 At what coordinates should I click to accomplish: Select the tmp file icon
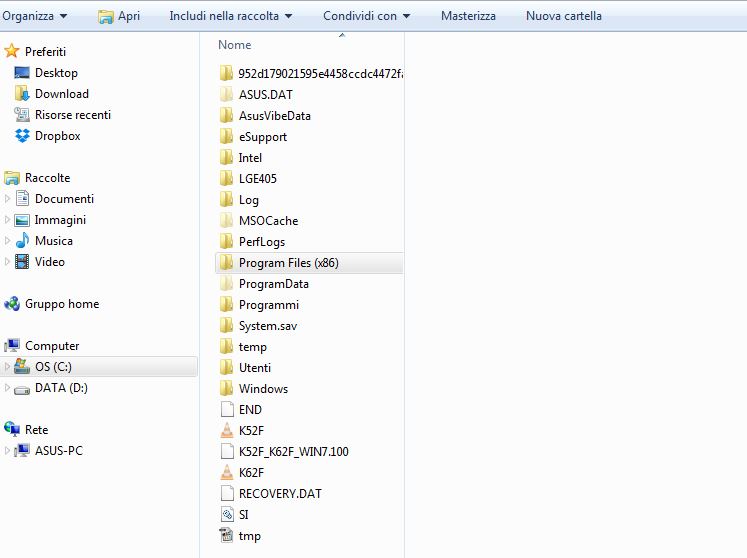[227, 535]
